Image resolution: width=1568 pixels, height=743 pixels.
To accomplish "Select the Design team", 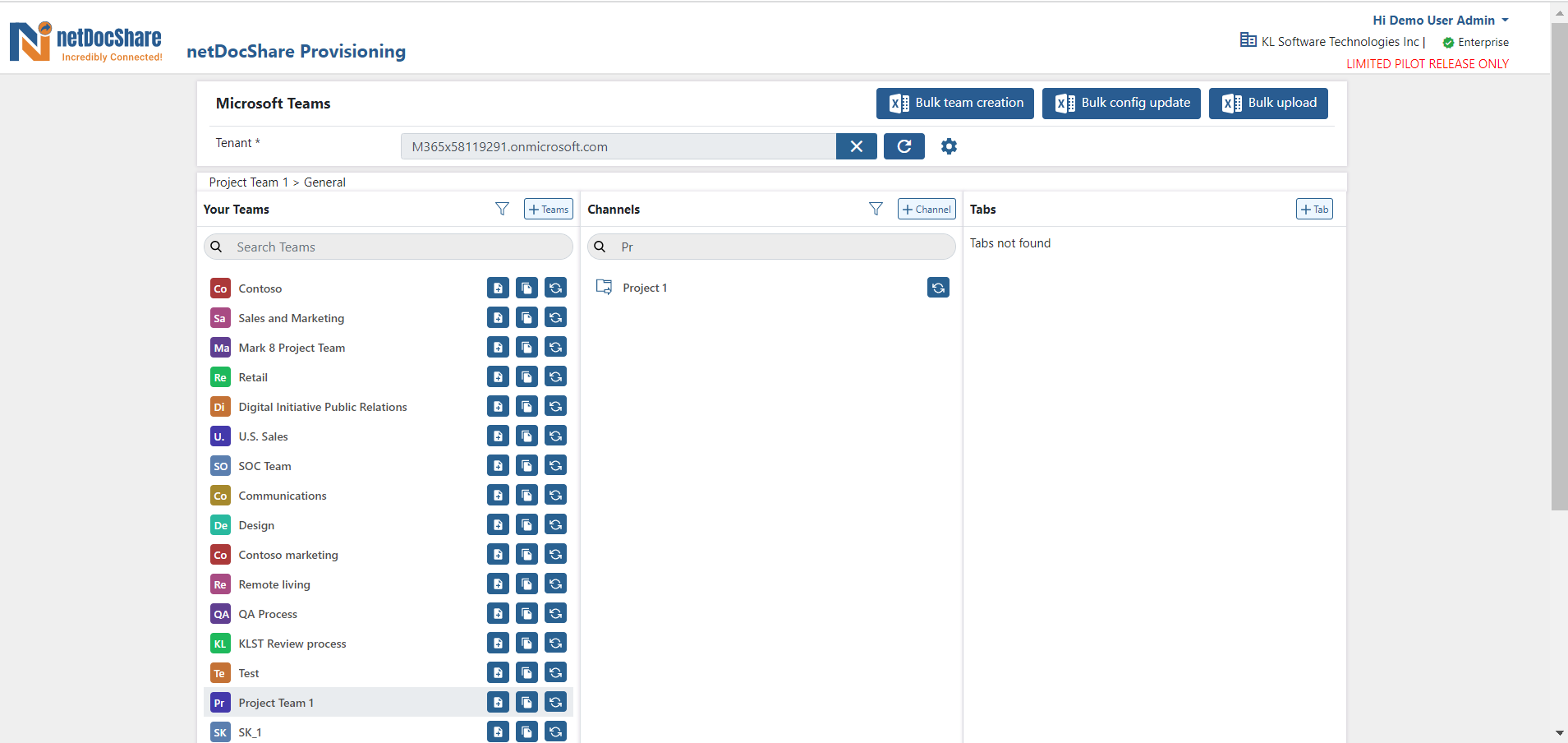I will click(256, 525).
